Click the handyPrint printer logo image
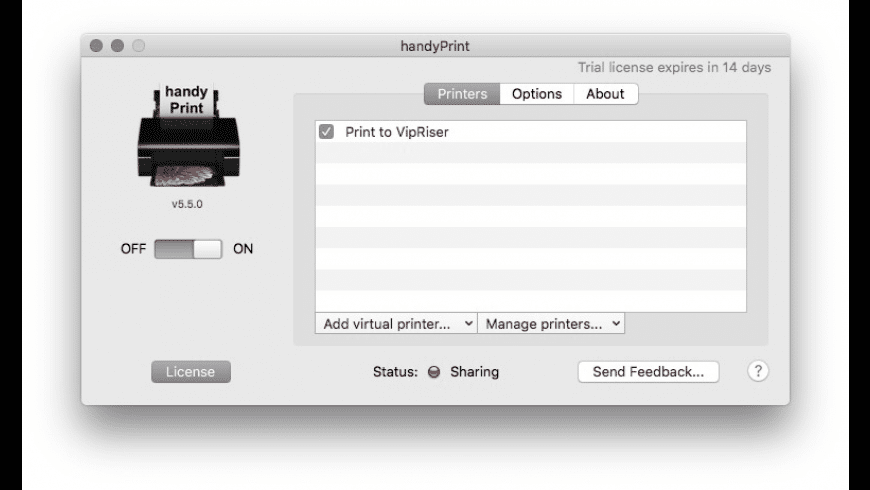 tap(189, 135)
